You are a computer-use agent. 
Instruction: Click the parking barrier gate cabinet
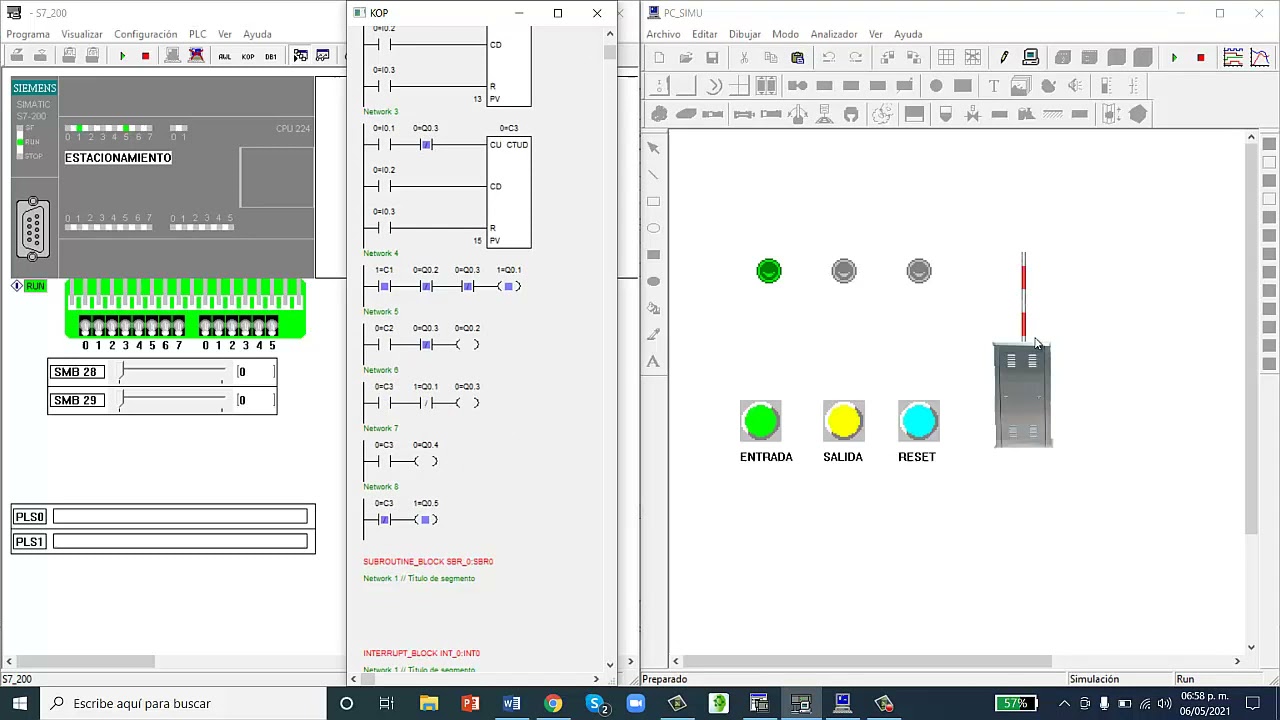[x=1022, y=395]
